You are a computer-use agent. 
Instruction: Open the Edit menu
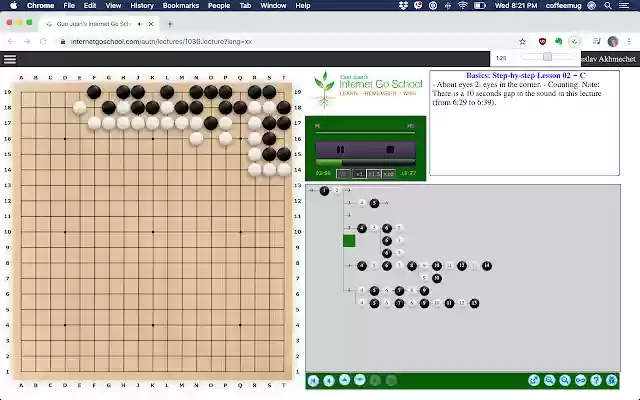pyautogui.click(x=90, y=6)
